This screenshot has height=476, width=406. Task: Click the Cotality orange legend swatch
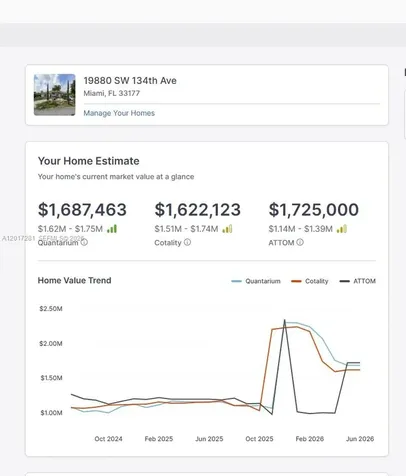click(x=296, y=281)
